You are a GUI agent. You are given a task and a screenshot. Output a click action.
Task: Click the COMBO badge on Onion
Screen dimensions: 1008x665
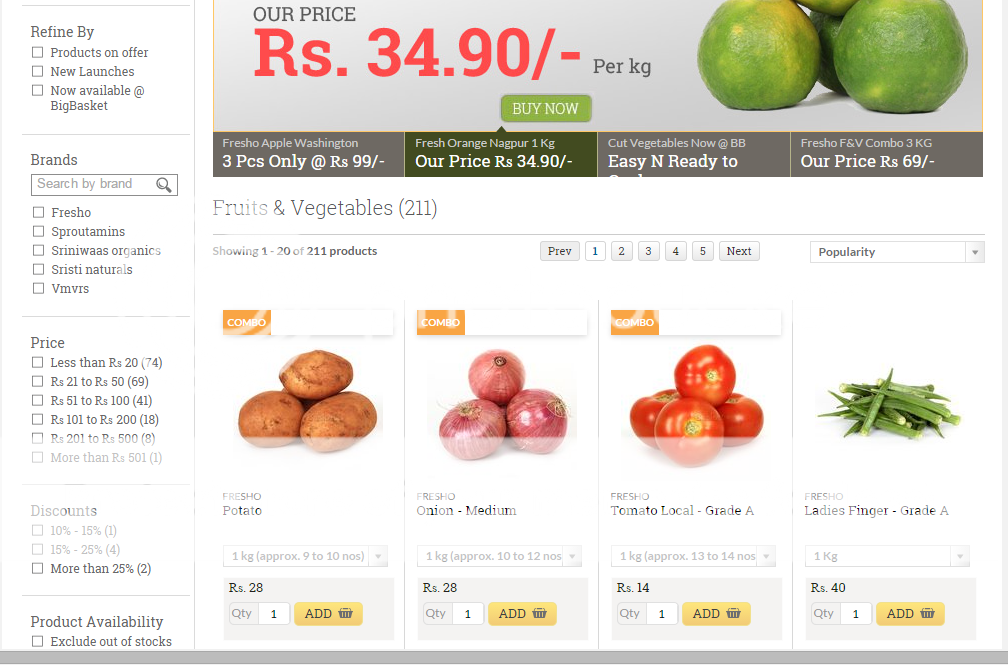click(441, 322)
